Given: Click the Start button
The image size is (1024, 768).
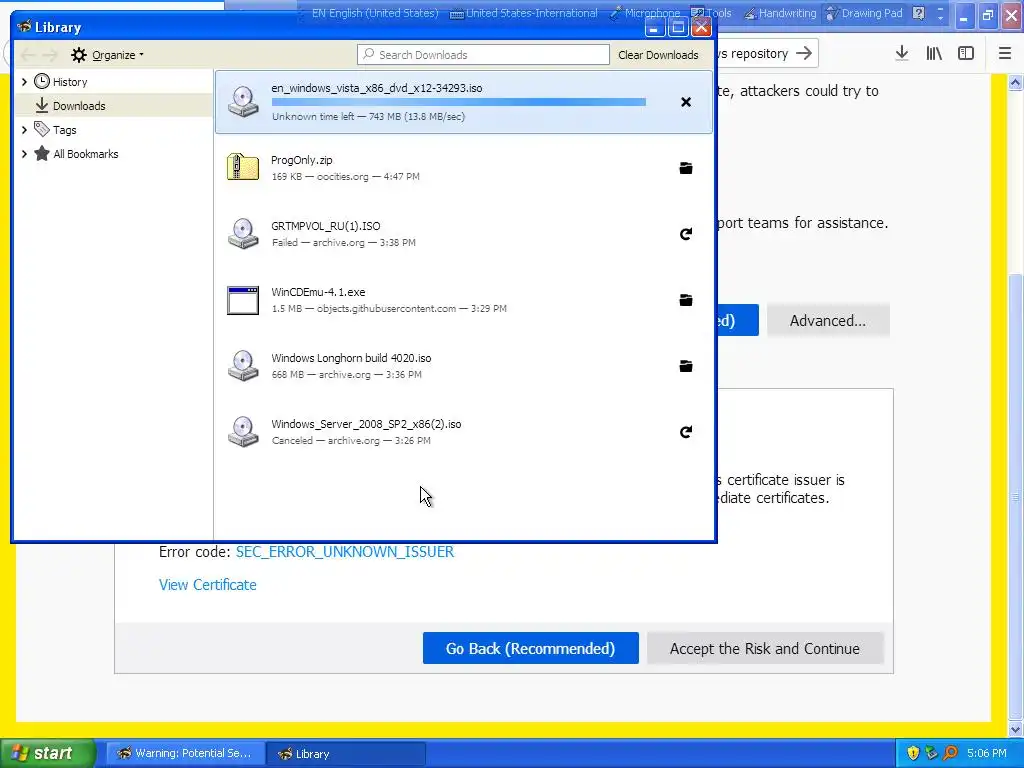Looking at the screenshot, I should 48,753.
